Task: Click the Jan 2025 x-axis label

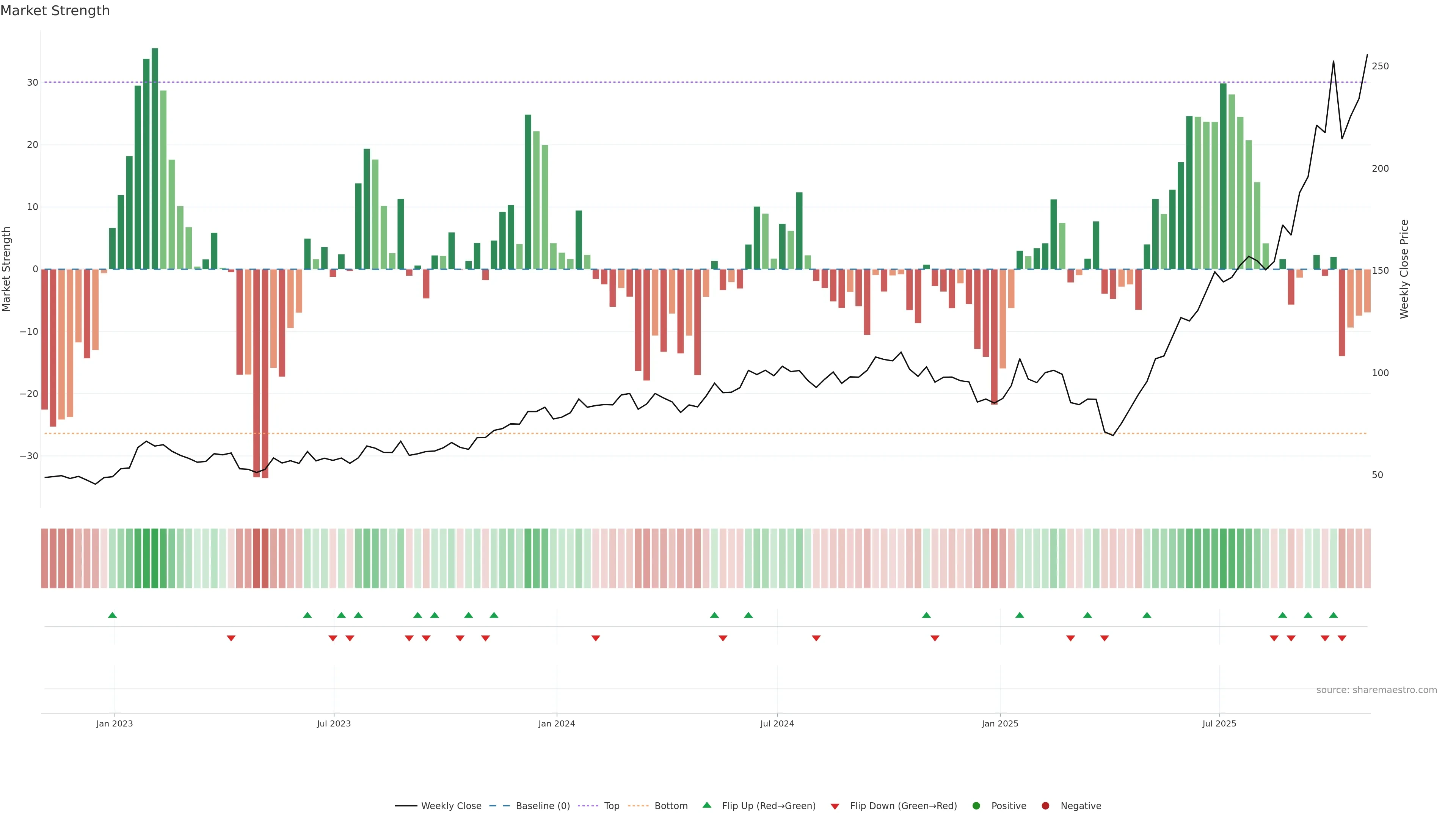Action: 1000,723
